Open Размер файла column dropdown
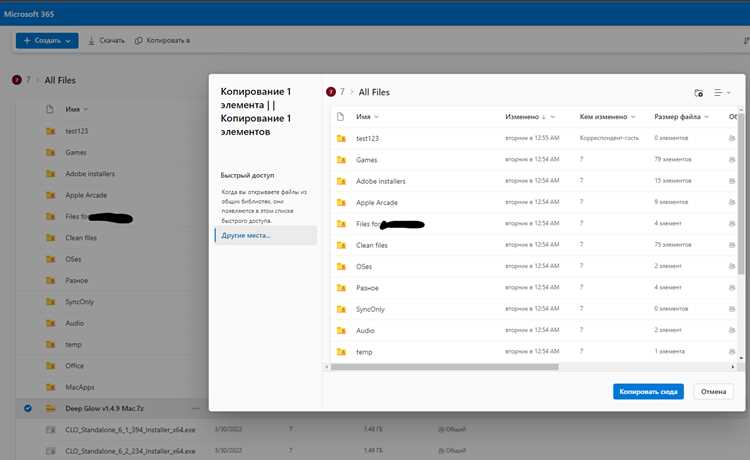 [706, 117]
